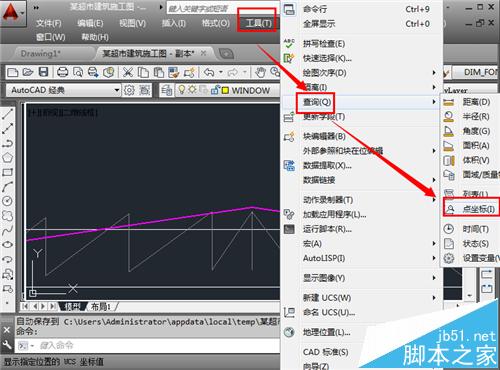Click the Publish icon in toolbar

click(93, 72)
